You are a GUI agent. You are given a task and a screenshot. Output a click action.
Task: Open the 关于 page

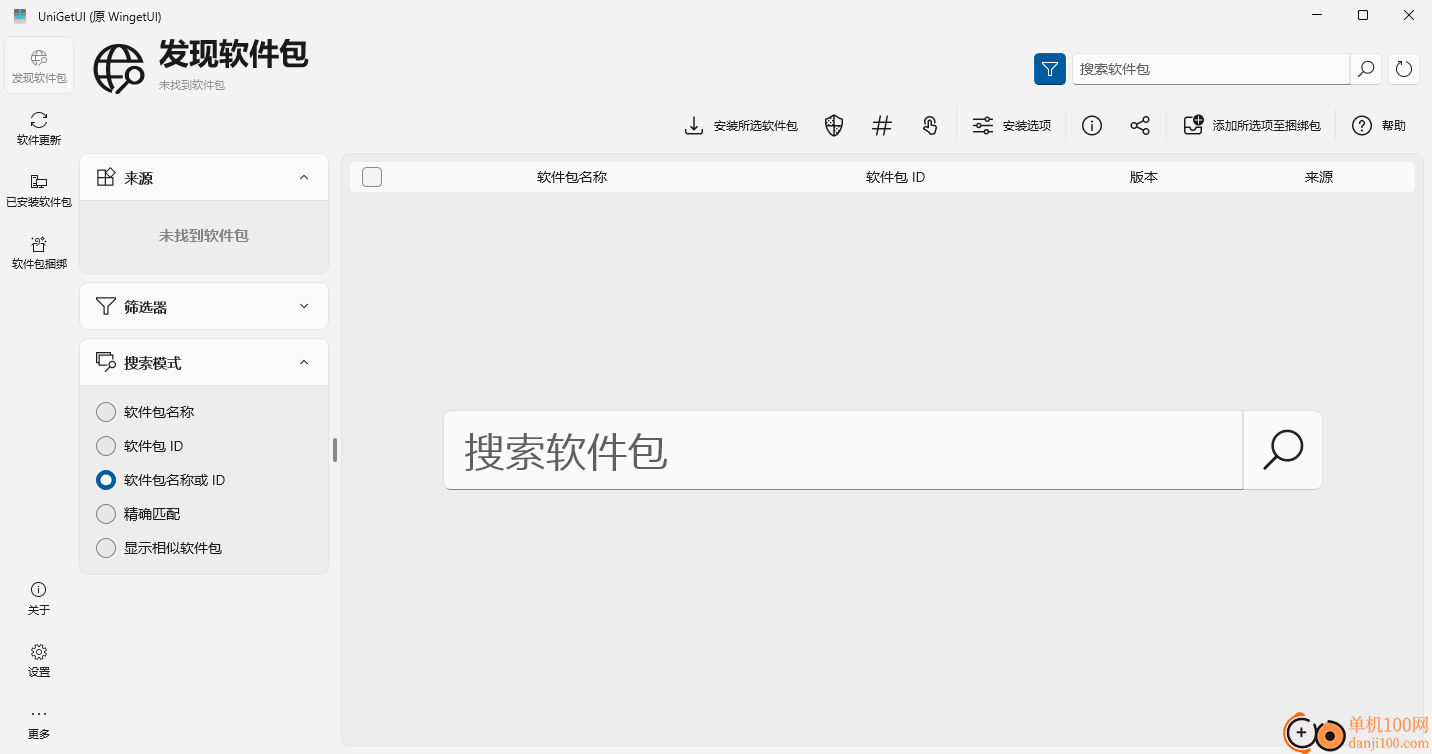coord(39,598)
